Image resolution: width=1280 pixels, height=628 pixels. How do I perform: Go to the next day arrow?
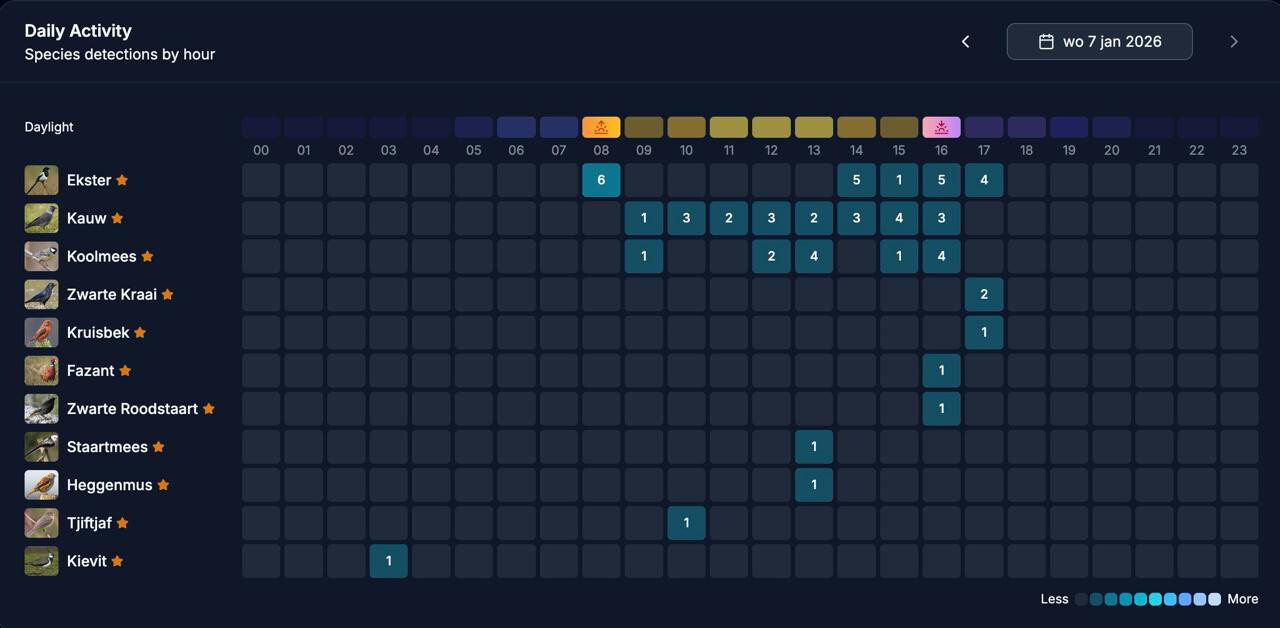1233,42
